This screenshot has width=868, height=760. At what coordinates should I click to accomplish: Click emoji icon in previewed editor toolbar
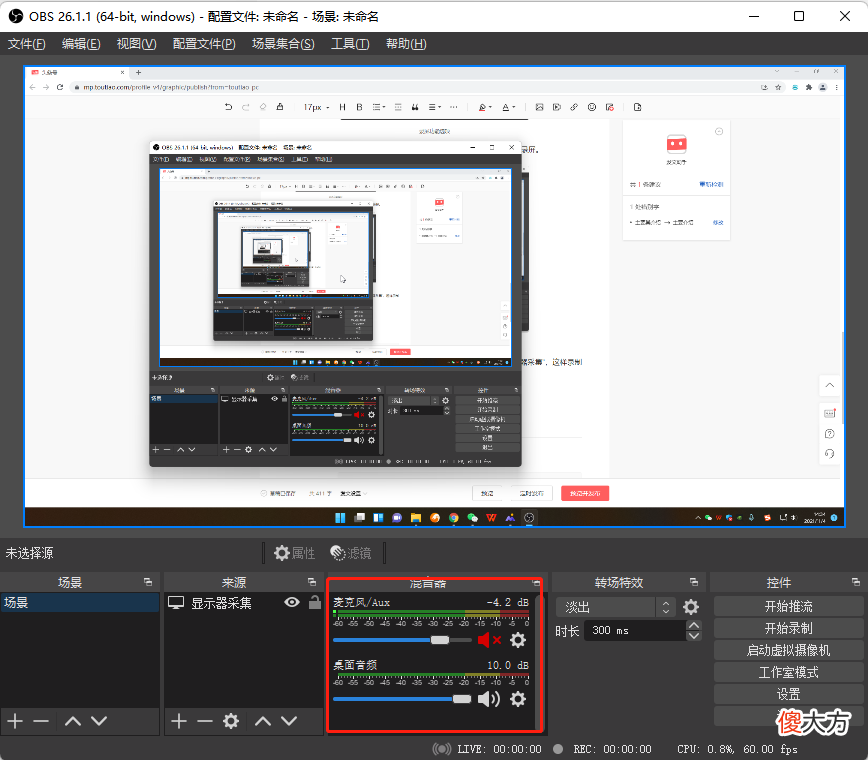592,107
